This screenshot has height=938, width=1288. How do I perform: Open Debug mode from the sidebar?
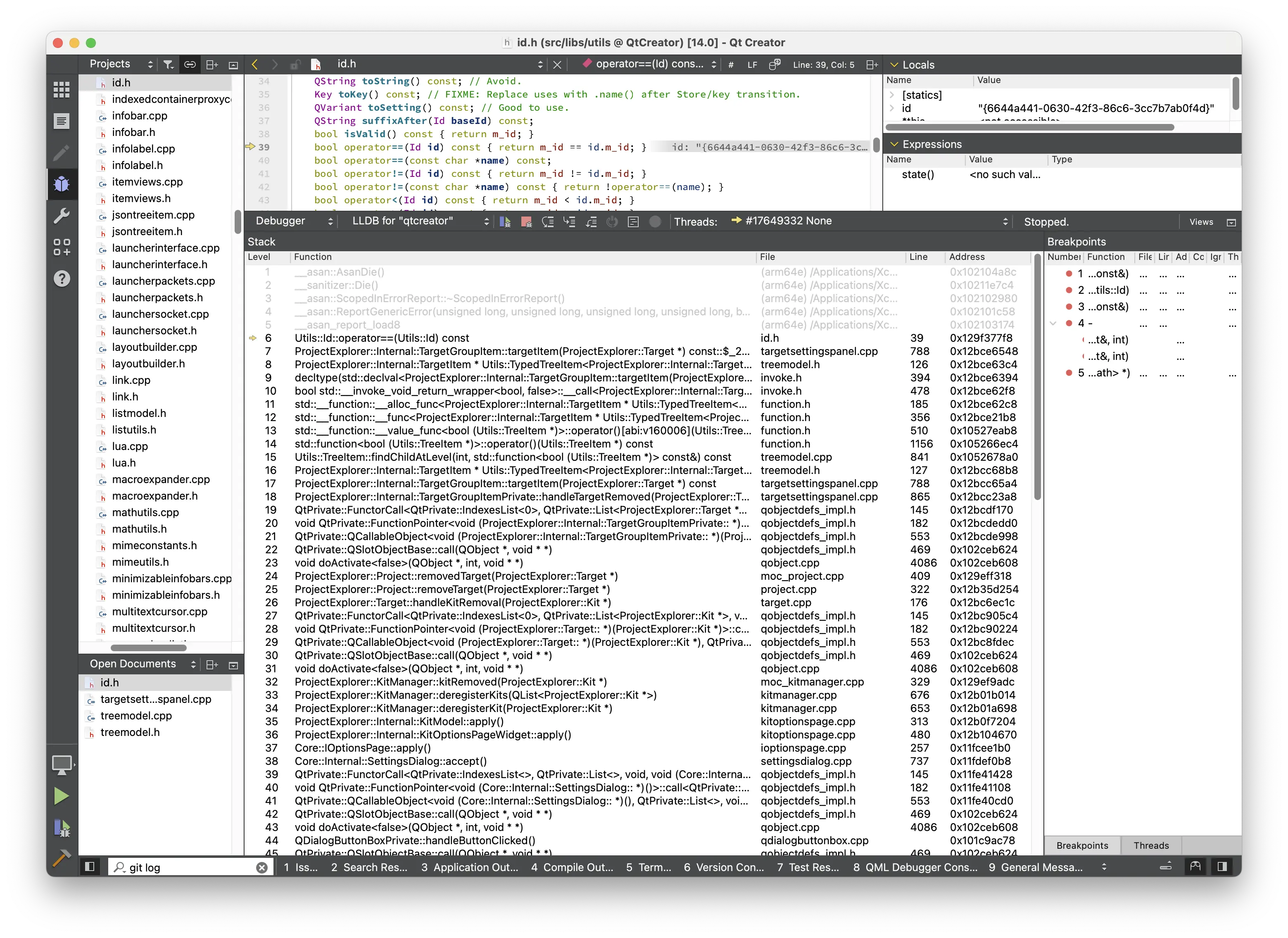(61, 184)
